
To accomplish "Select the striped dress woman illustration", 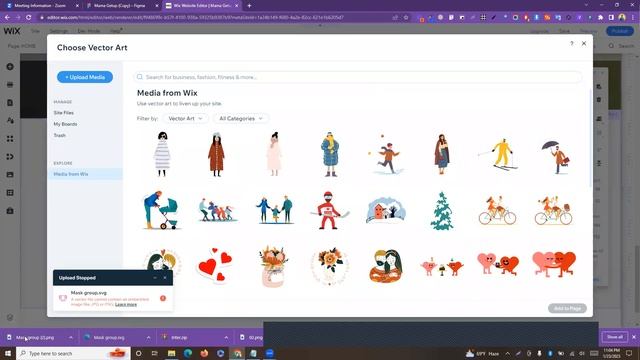I will click(162, 154).
